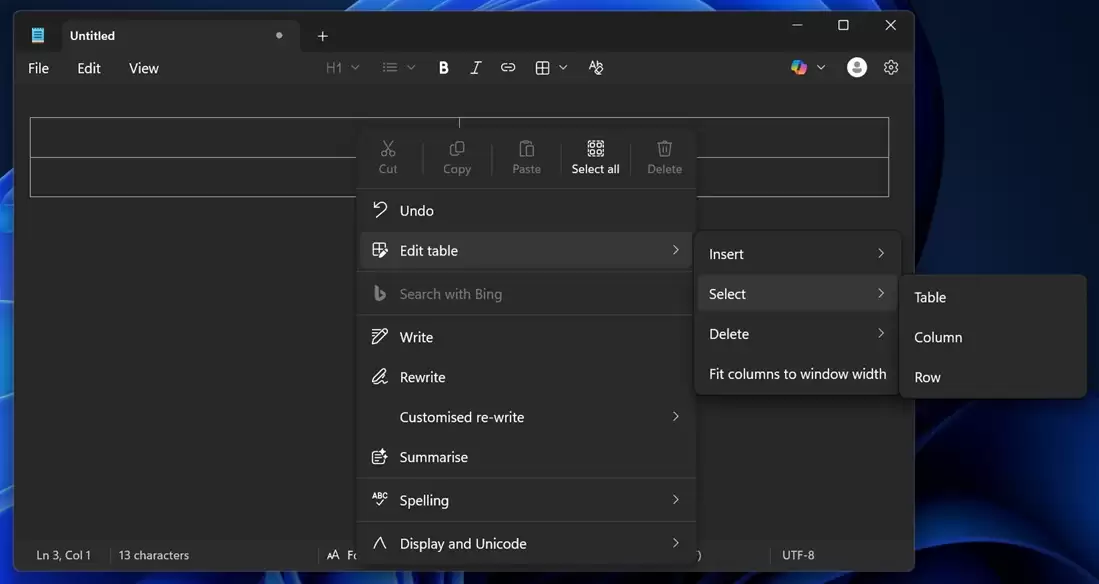Click Fit columns to window width
The height and width of the screenshot is (584, 1099).
click(x=796, y=373)
